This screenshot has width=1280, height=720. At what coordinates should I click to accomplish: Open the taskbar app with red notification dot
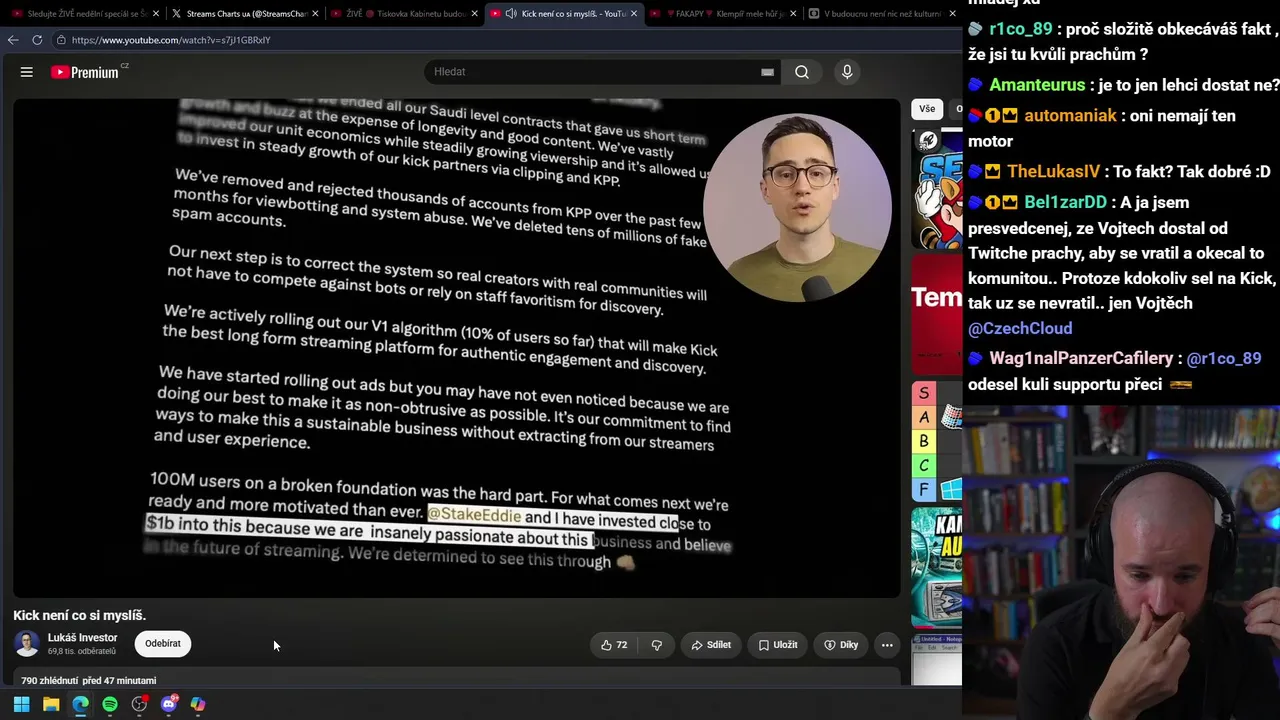(x=139, y=704)
